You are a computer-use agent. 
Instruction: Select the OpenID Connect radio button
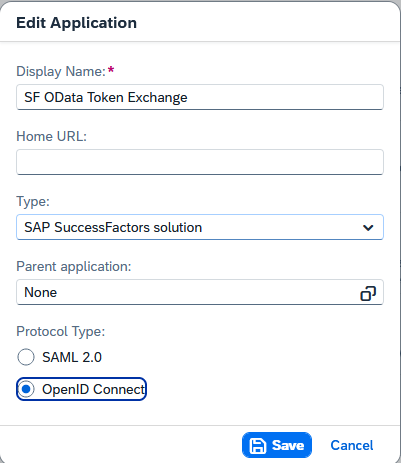26,389
